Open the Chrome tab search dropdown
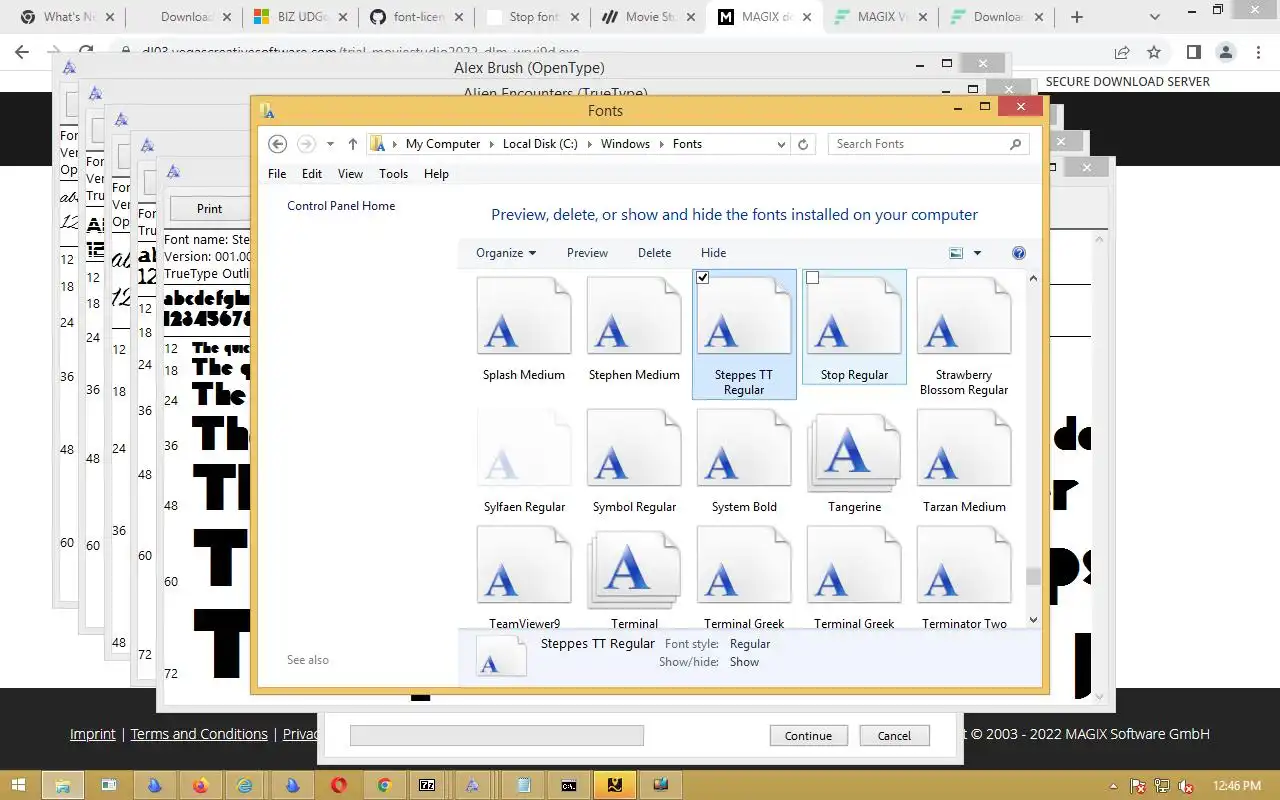 (x=1155, y=16)
